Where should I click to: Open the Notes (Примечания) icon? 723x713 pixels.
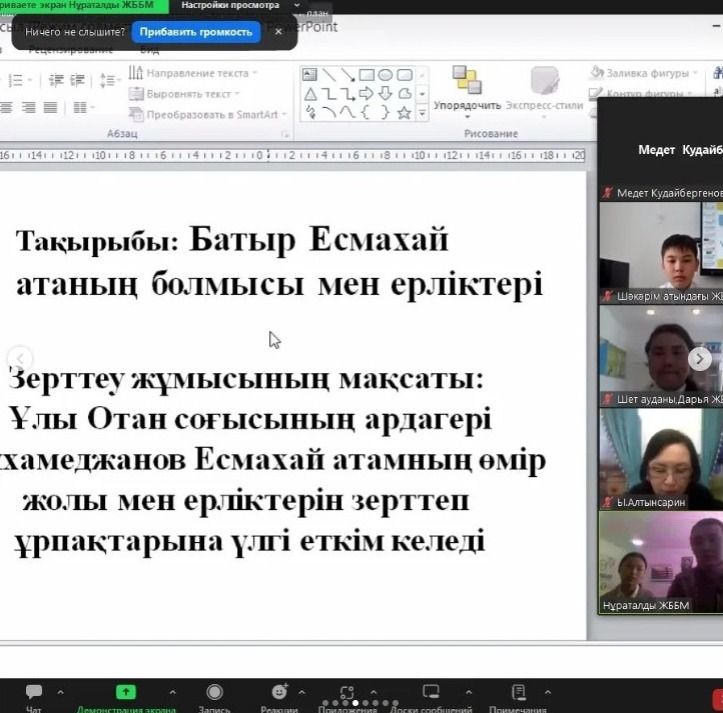coord(518,692)
